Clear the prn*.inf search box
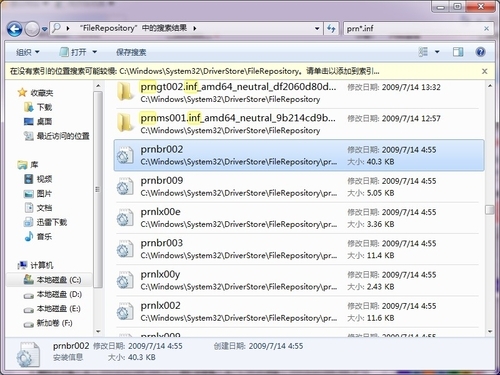This screenshot has width=500, height=375. (486, 29)
